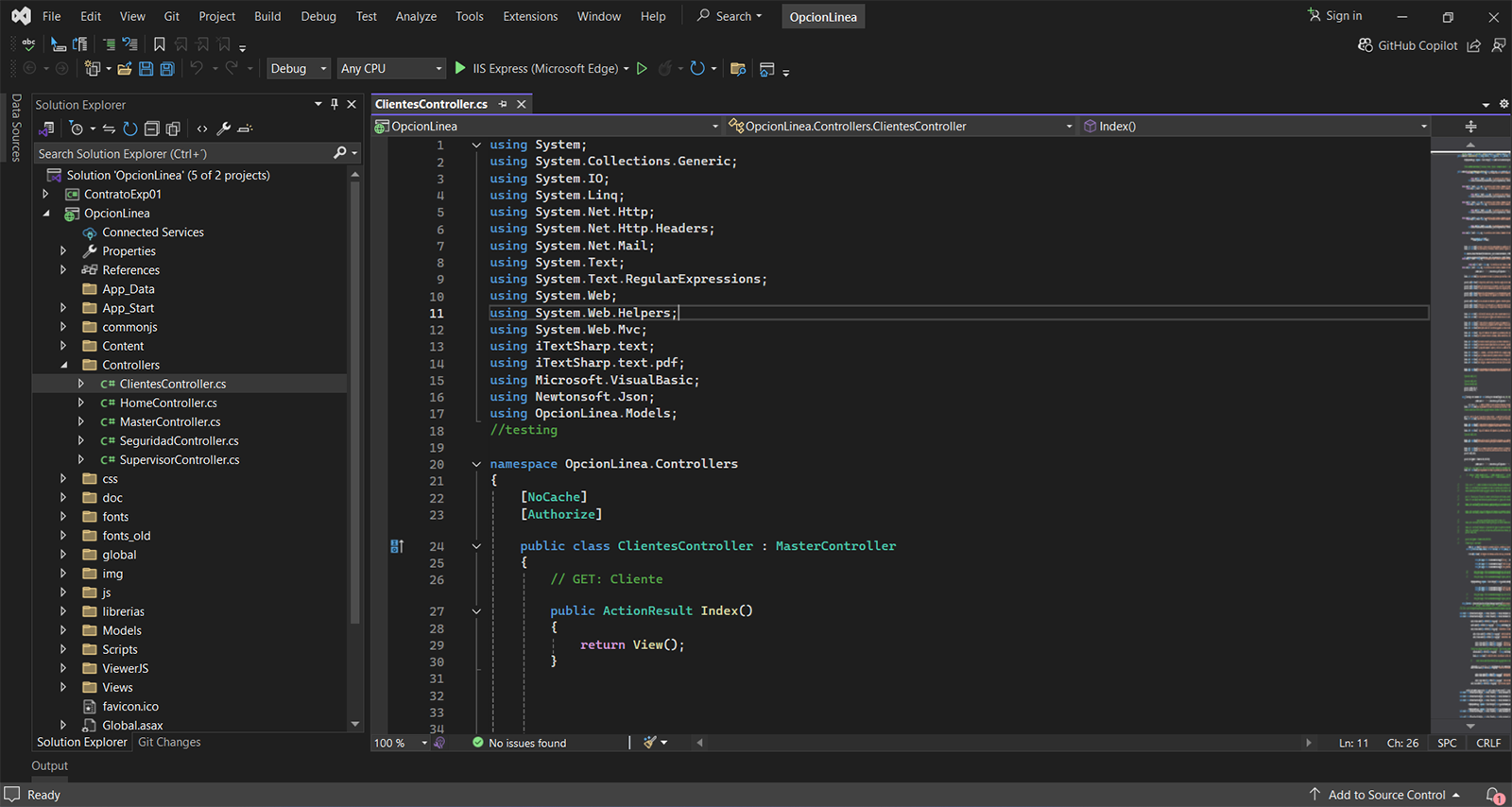
Task: Toggle a bookmark with the bookmark icon
Action: pyautogui.click(x=160, y=44)
